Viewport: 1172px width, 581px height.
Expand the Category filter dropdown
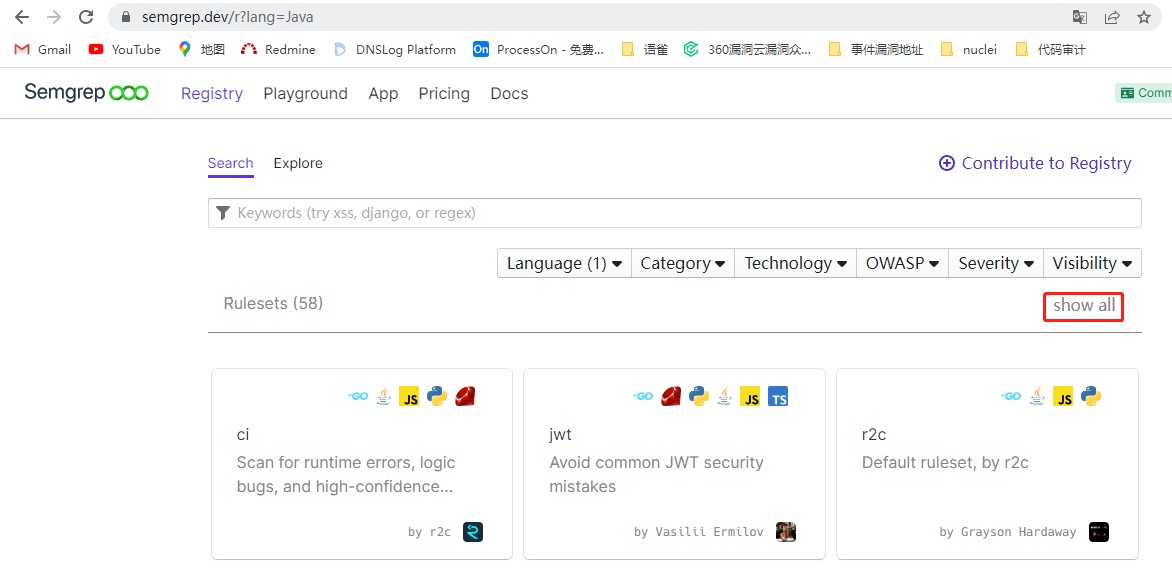[x=683, y=263]
